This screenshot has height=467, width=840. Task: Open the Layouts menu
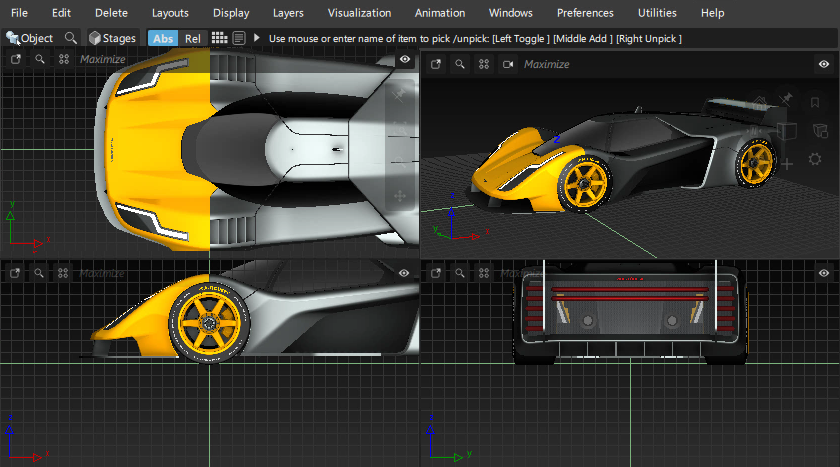tap(170, 13)
